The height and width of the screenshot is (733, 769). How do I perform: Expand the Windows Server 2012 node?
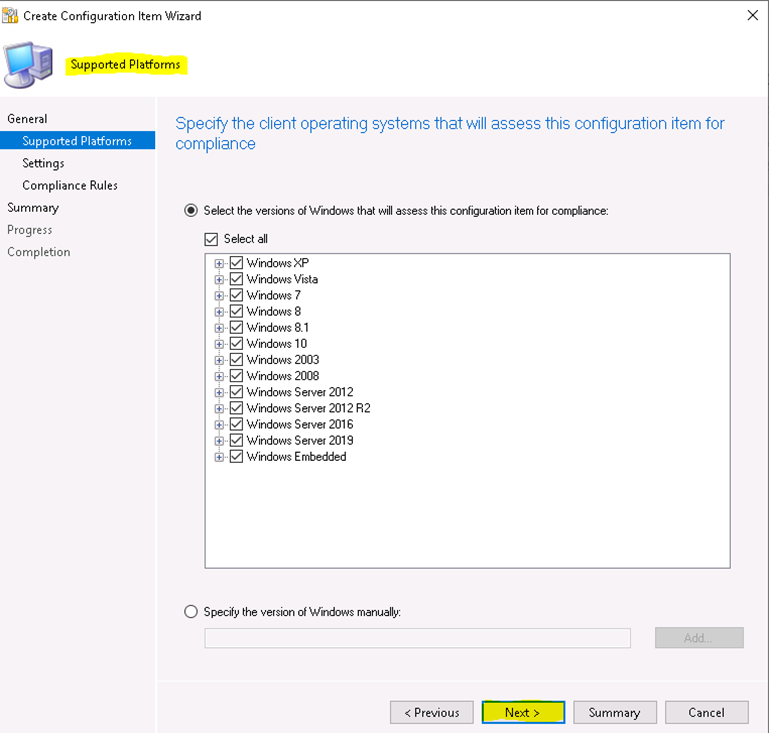pos(219,393)
